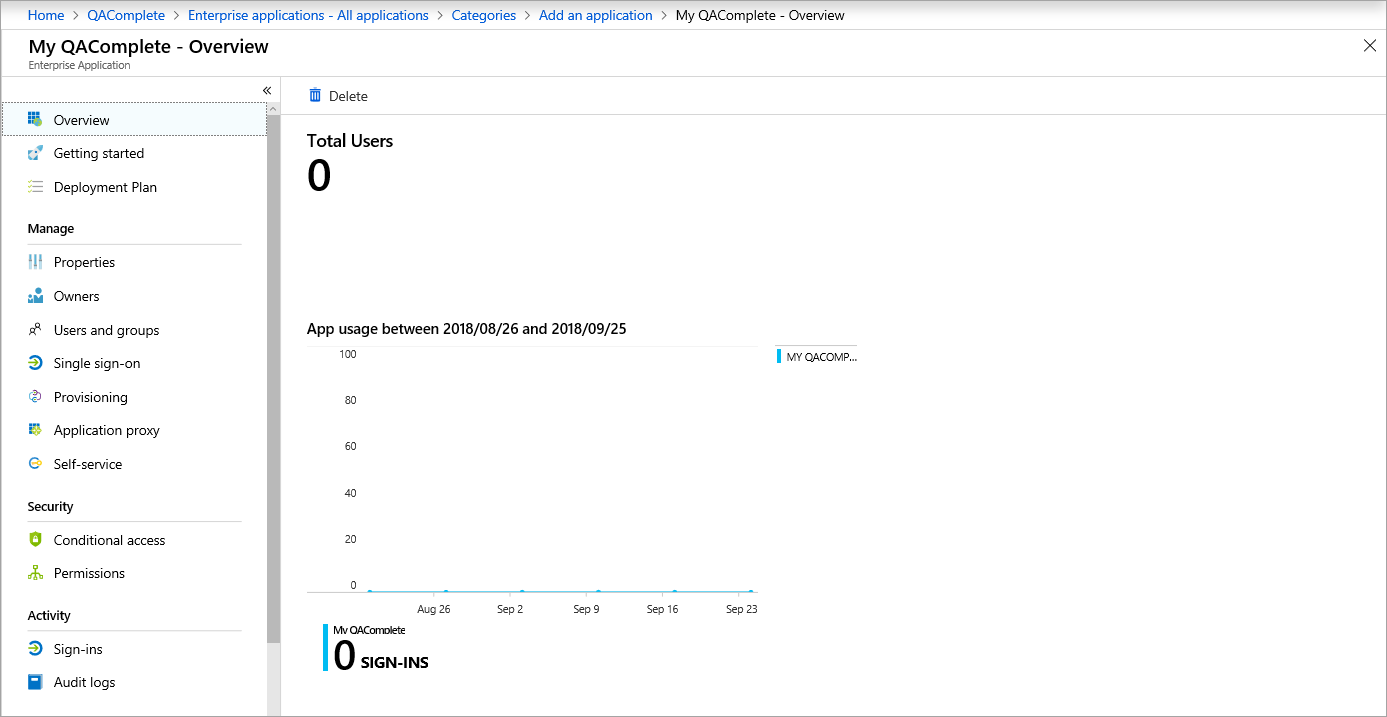Open Users and groups menu item
1387x717 pixels.
pos(106,330)
